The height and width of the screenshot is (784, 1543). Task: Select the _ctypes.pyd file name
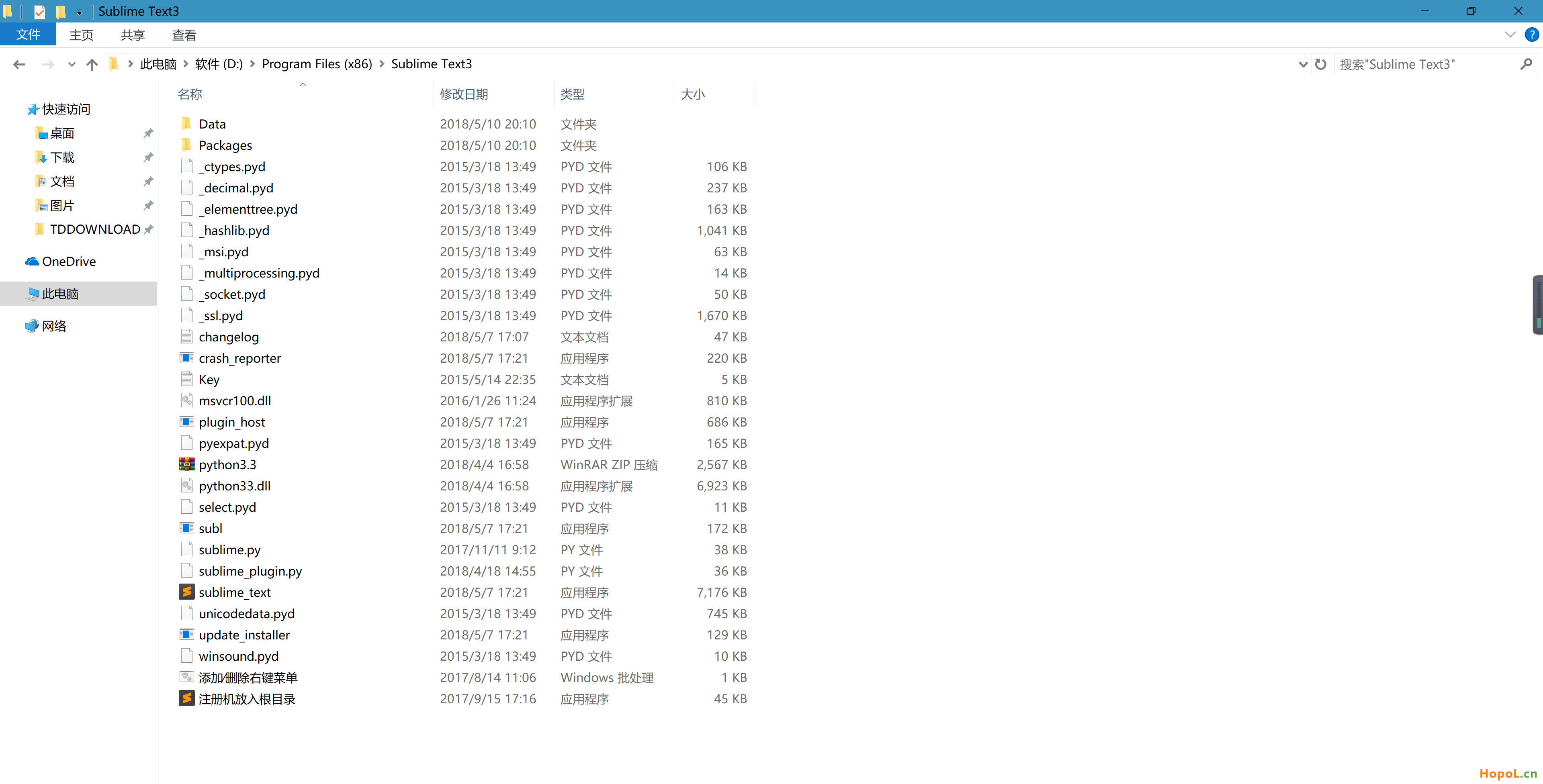coord(232,167)
